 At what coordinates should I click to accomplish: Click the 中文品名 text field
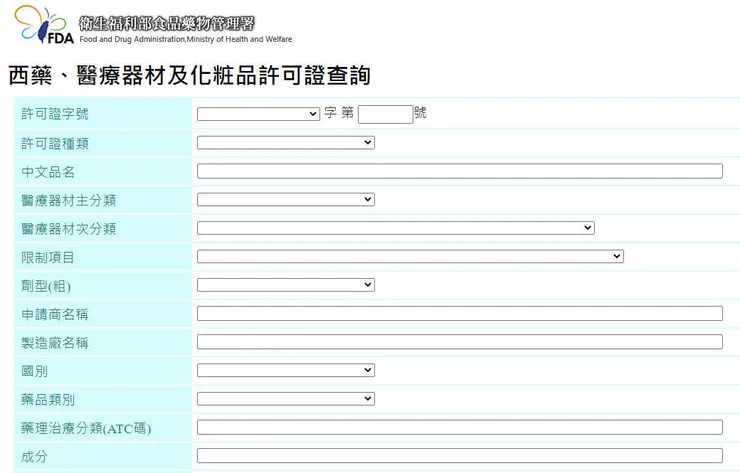click(x=460, y=171)
